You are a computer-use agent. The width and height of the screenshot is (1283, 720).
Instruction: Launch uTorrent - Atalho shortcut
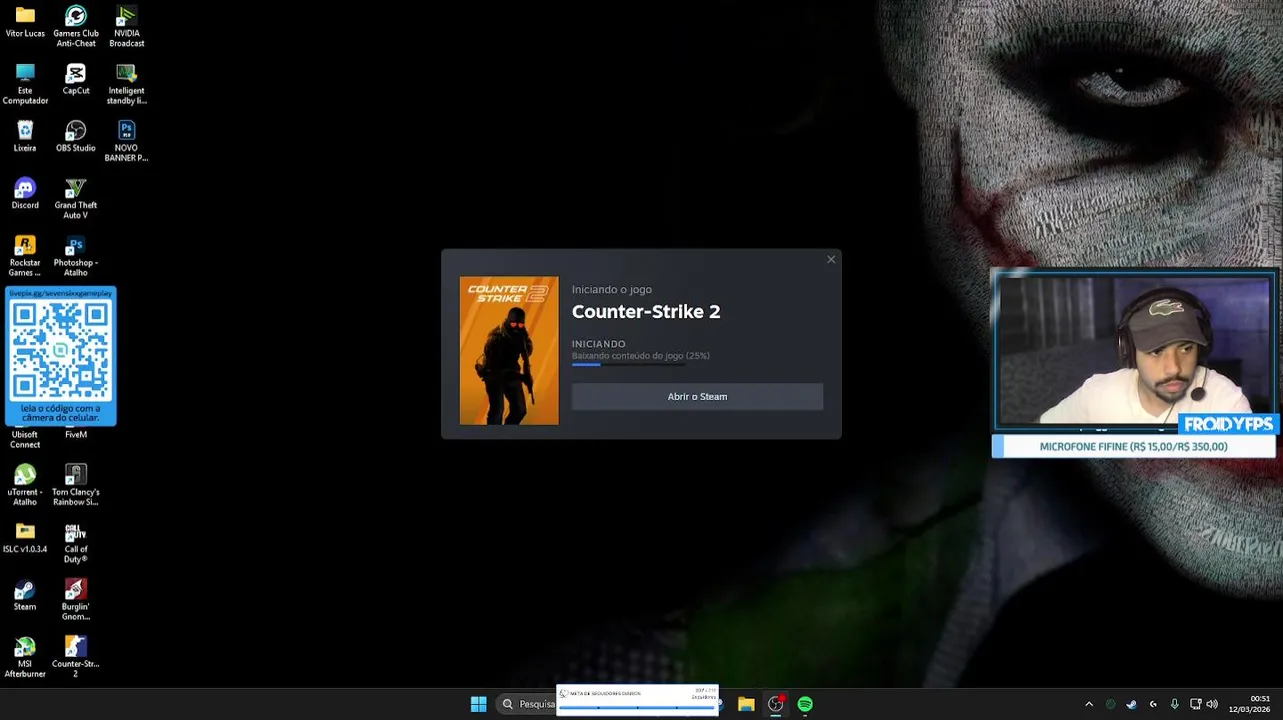[x=25, y=484]
